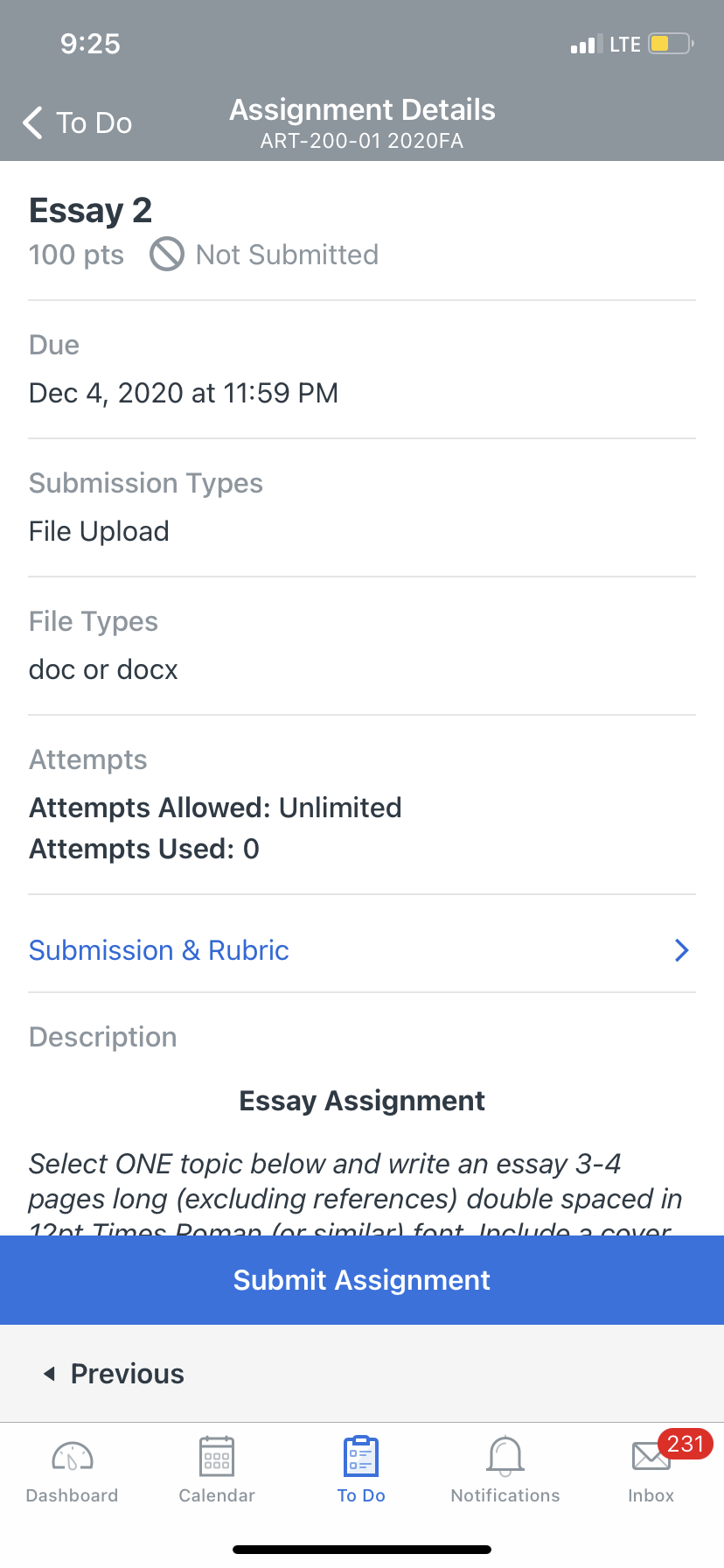Tap the red 231 unread badge
Image resolution: width=724 pixels, height=1568 pixels.
coord(685,1444)
